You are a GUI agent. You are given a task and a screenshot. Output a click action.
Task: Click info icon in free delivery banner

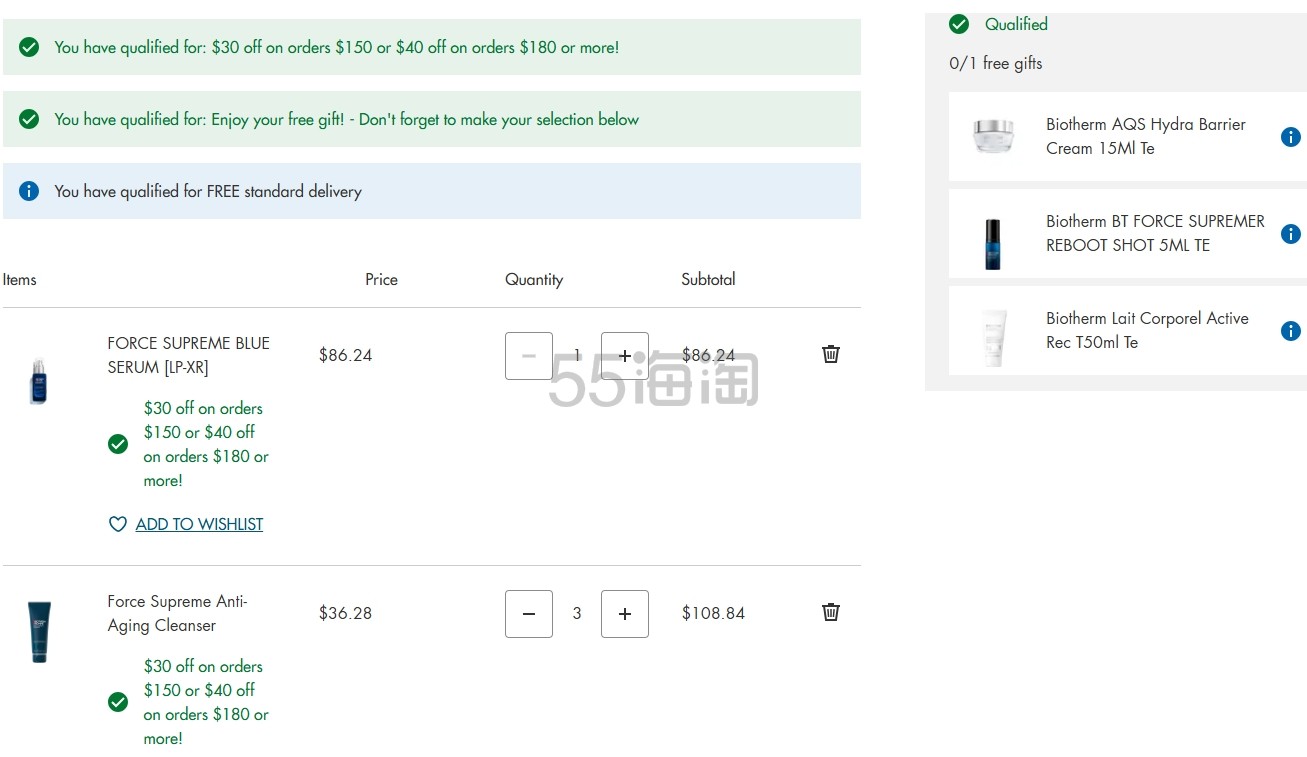click(x=29, y=191)
